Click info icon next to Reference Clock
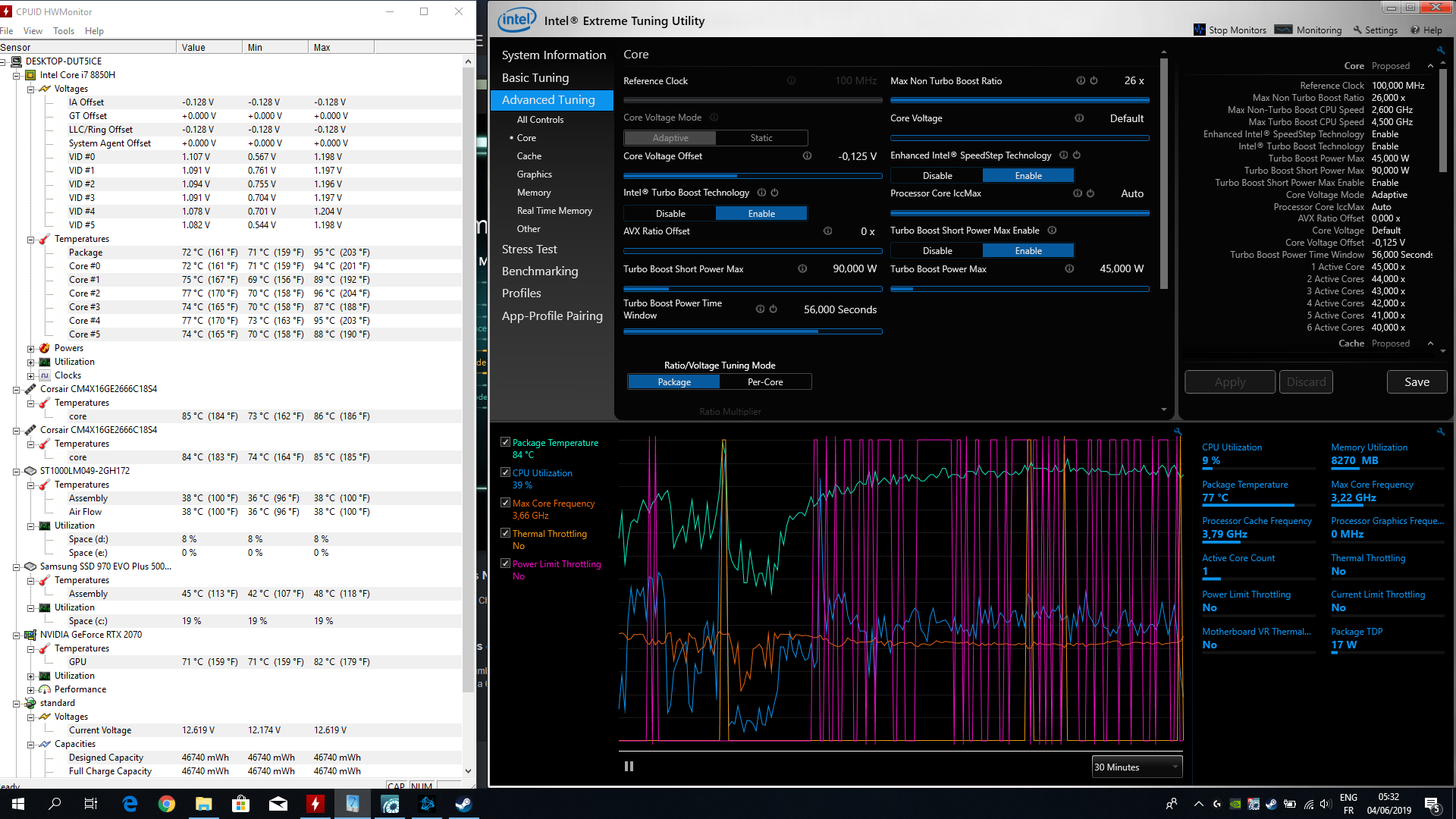 coord(791,80)
